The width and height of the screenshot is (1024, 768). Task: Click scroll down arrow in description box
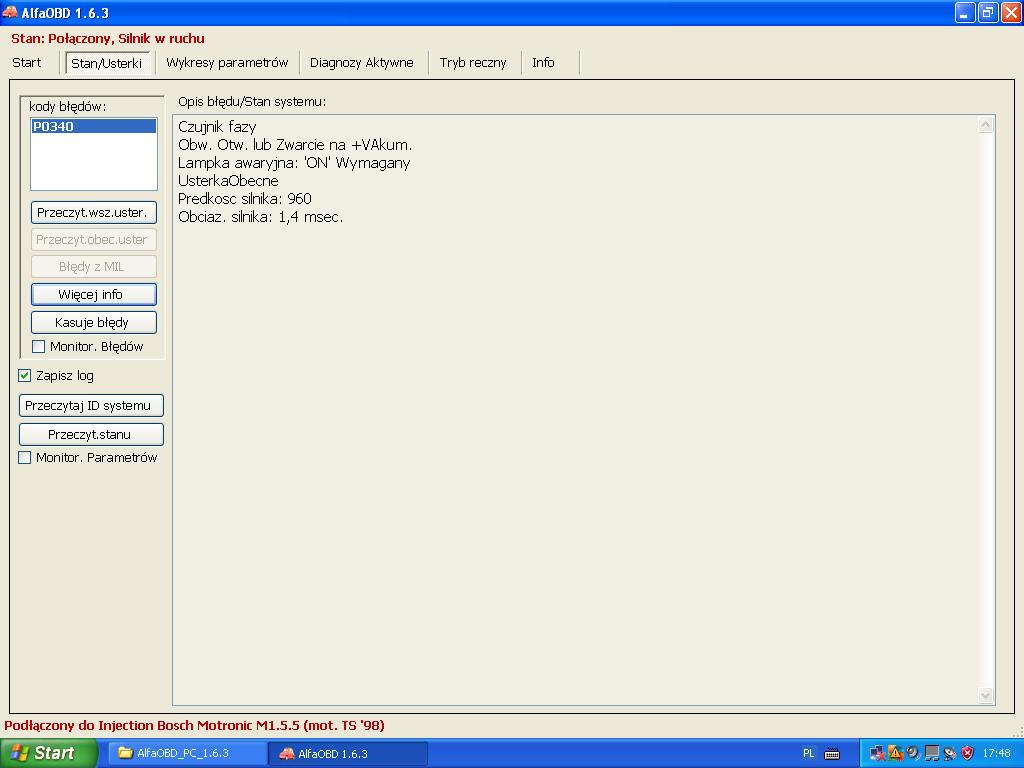(x=986, y=696)
